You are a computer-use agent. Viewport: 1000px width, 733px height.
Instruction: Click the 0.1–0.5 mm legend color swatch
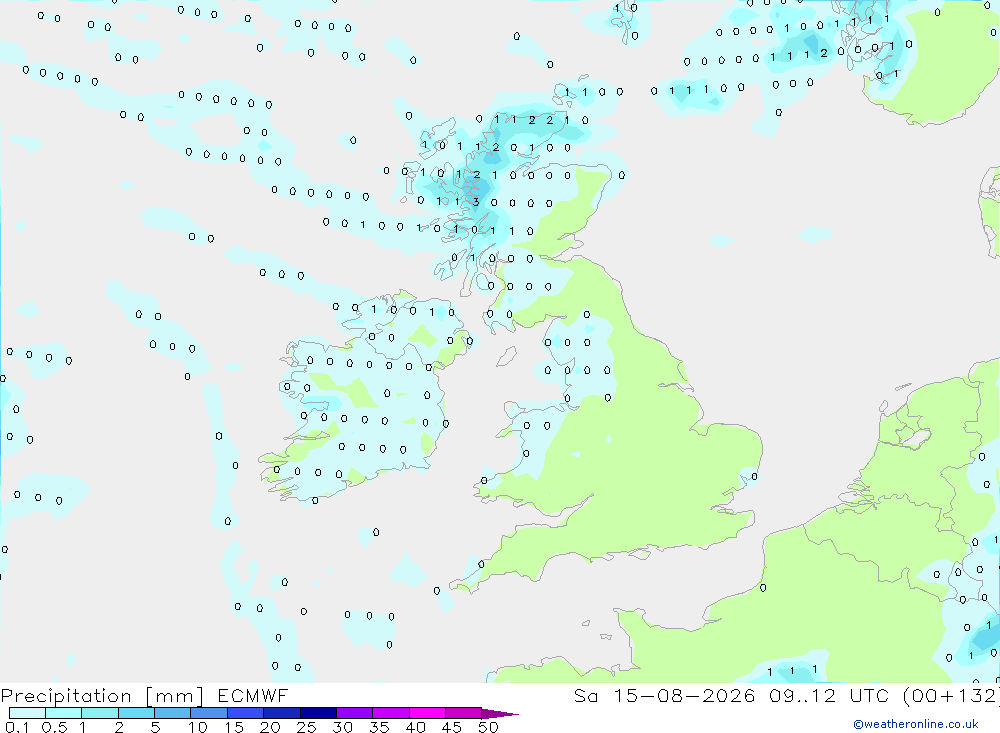27,713
